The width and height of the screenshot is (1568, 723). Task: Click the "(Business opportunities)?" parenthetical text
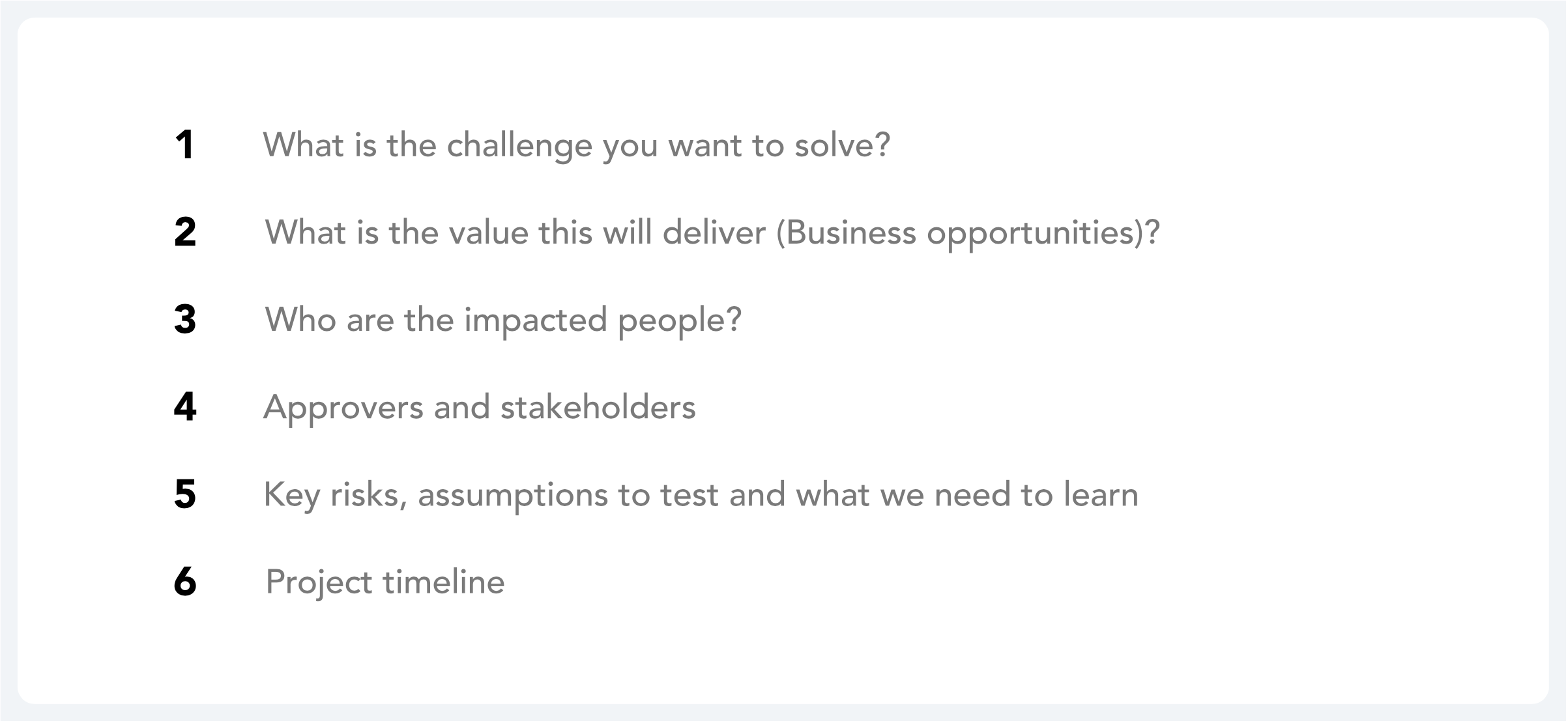(x=968, y=234)
